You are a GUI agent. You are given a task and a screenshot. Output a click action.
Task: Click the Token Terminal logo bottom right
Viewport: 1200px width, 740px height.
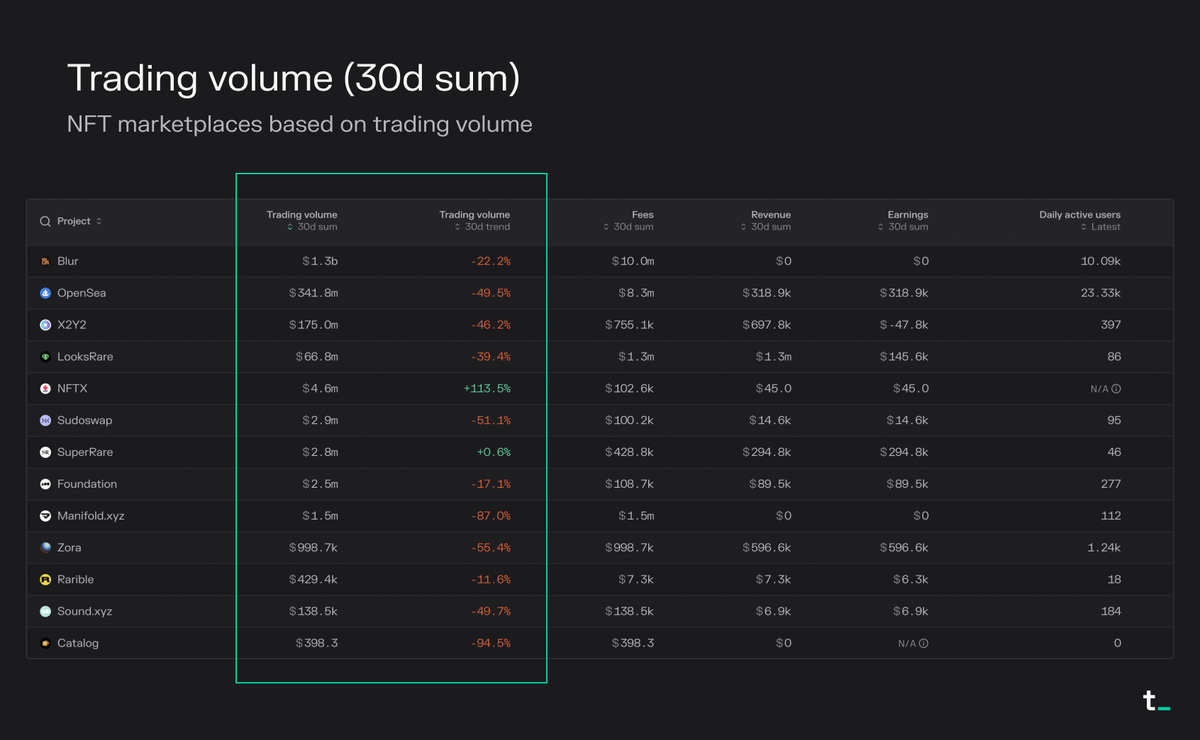coord(1155,701)
